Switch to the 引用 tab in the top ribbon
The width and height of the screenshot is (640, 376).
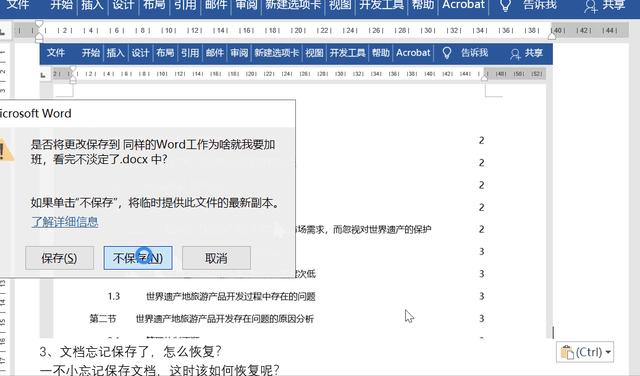[x=186, y=5]
